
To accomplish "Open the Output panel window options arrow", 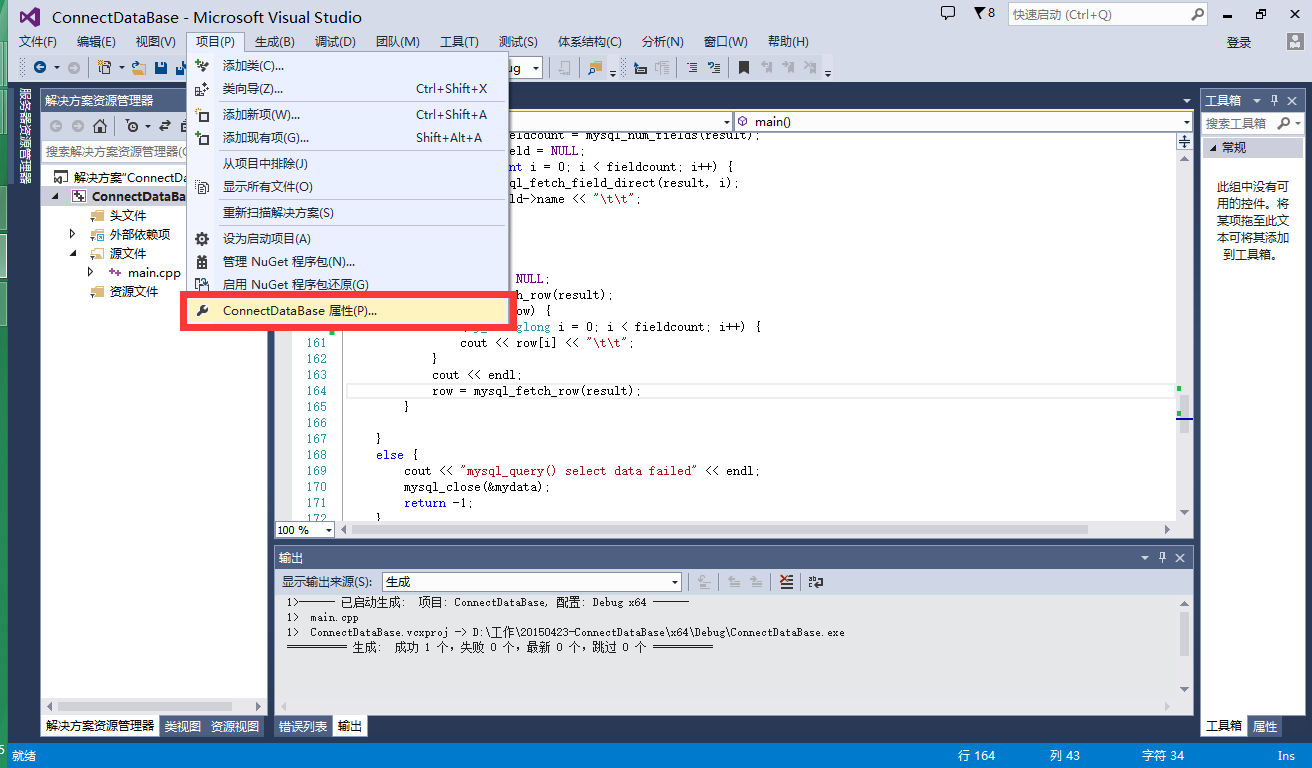I will tap(1145, 557).
